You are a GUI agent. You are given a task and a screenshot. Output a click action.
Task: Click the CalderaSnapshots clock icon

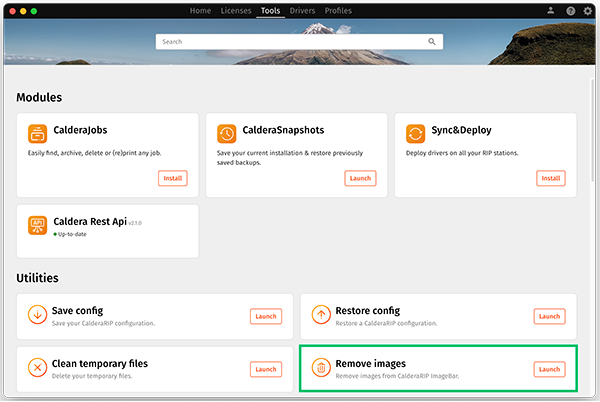(227, 133)
